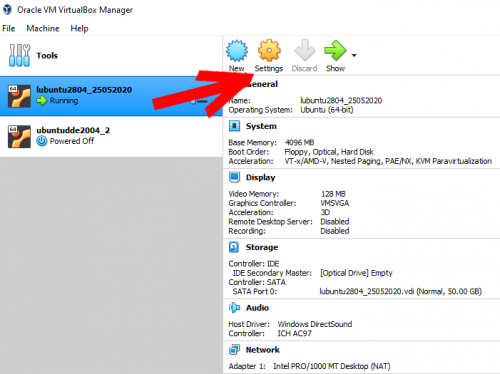Open the Audio section header
The width and height of the screenshot is (500, 374).
coord(257,308)
